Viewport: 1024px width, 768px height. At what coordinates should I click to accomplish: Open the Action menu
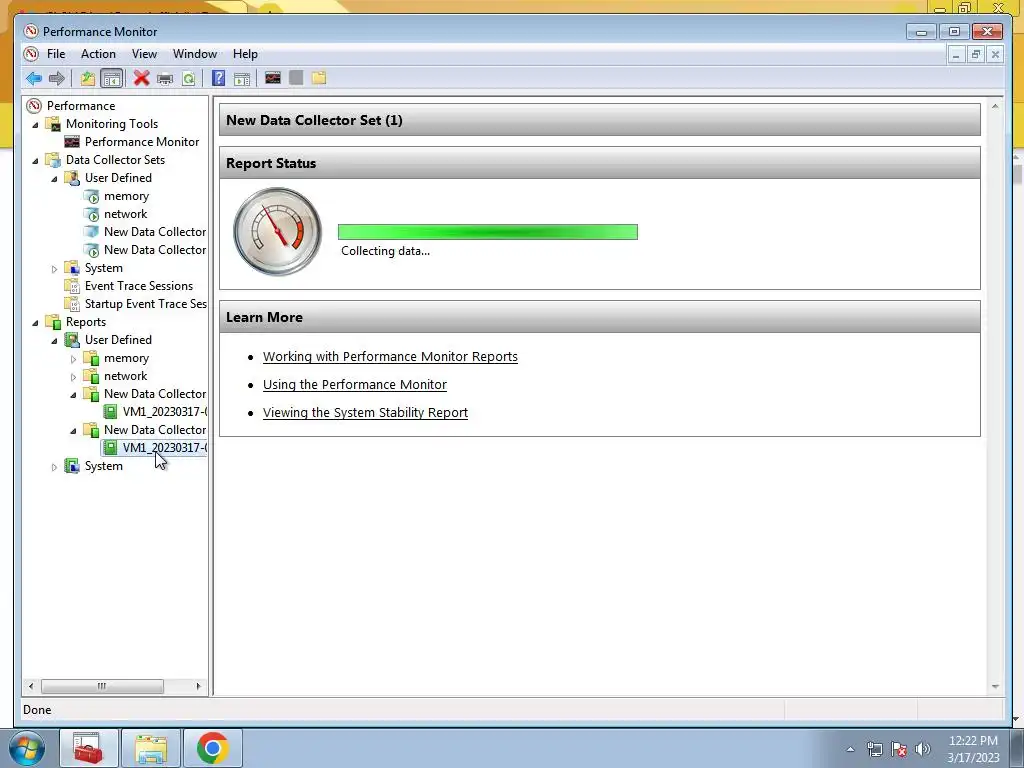tap(98, 54)
